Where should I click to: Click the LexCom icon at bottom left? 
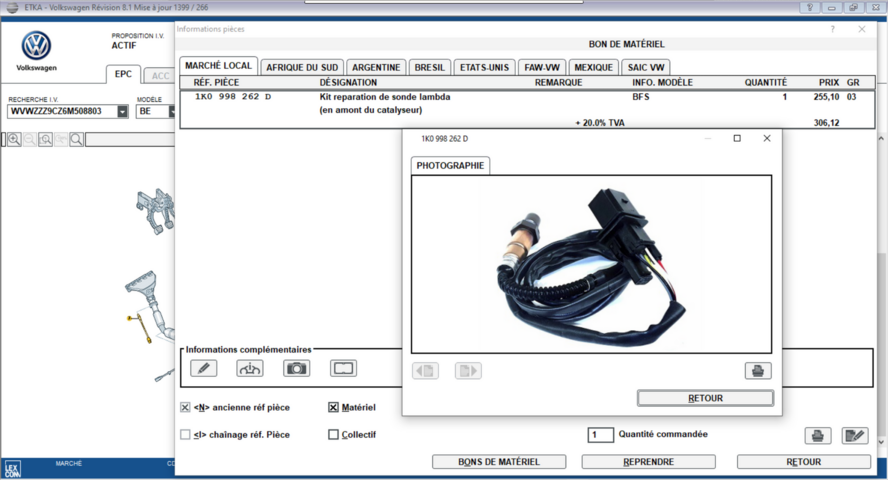click(x=12, y=469)
